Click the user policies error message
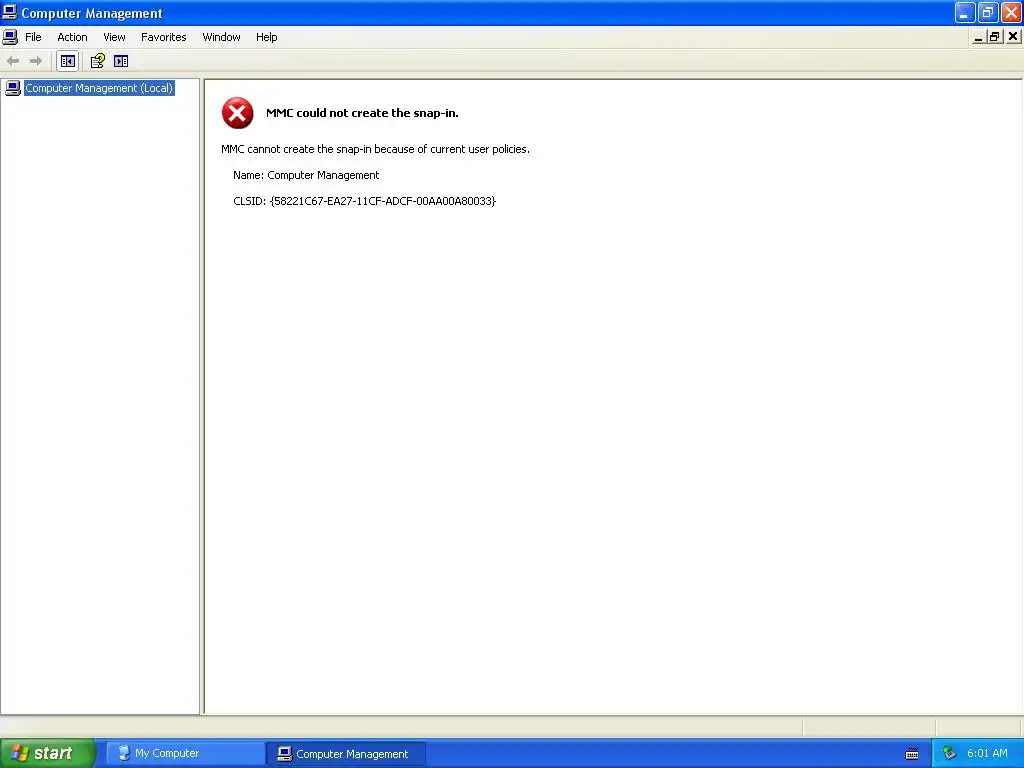The height and width of the screenshot is (768, 1024). tap(376, 149)
